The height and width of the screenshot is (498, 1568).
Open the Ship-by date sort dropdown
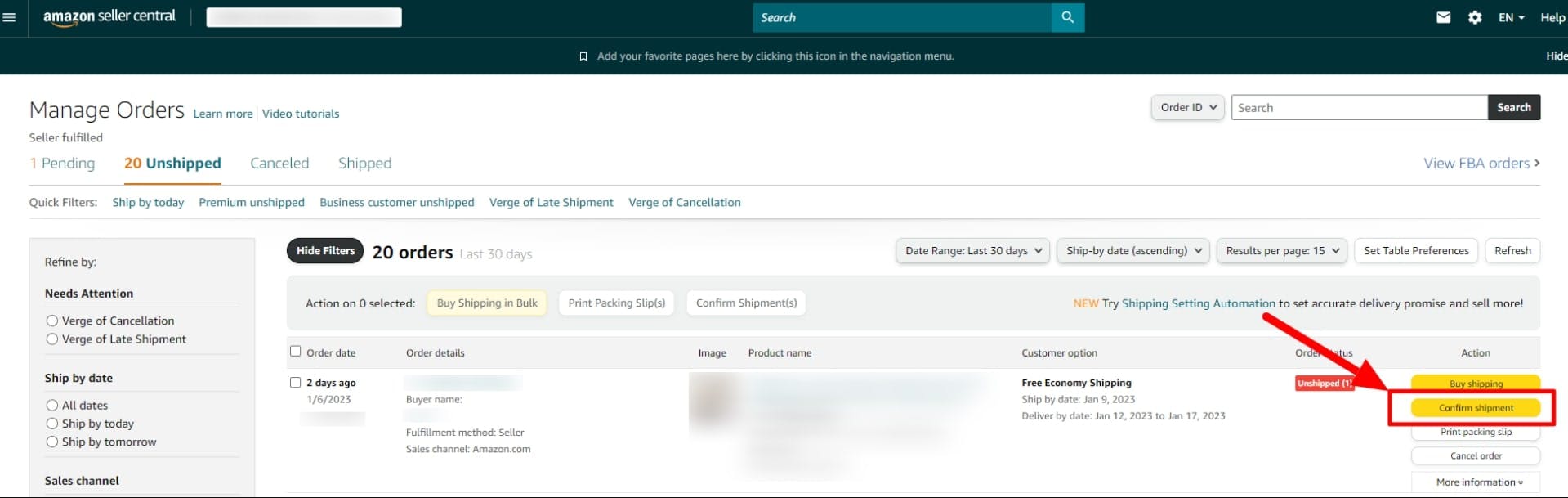click(1133, 251)
